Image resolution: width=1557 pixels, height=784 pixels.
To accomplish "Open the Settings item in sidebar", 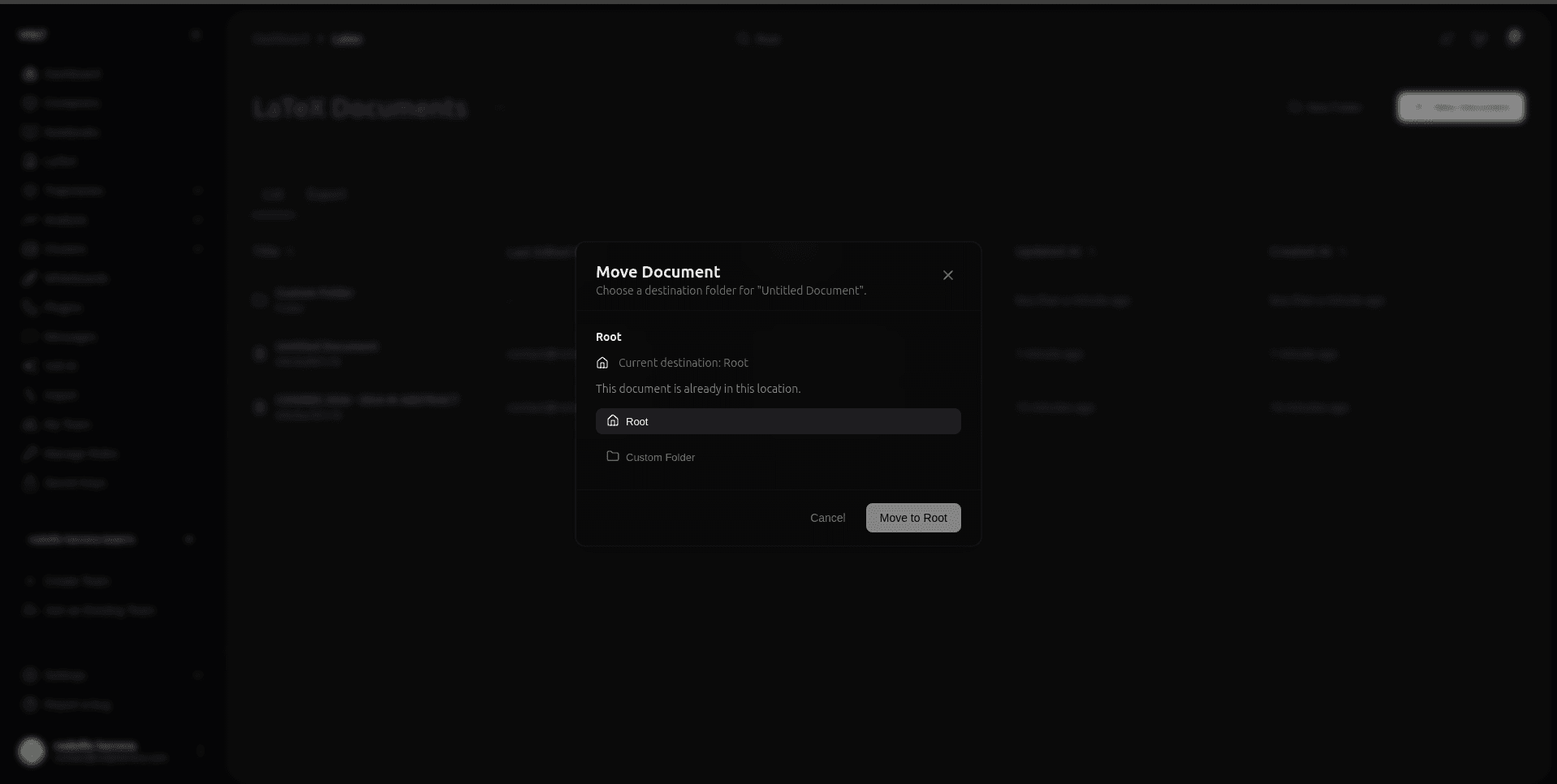I will [64, 675].
